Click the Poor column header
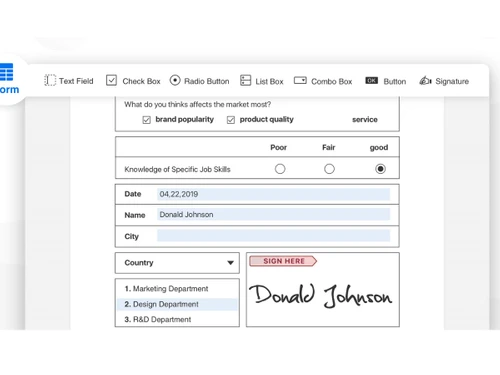The image size is (500, 375). click(278, 147)
